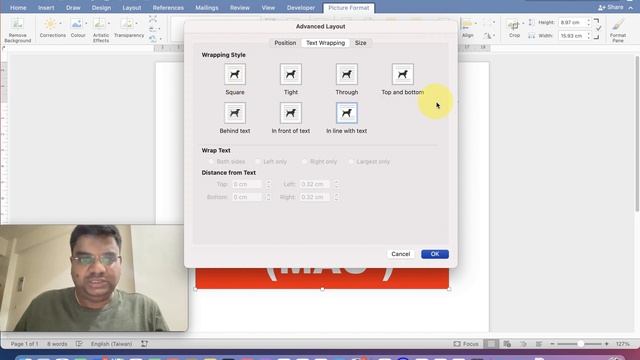640x360 pixels.
Task: Choose the Tight wrapping style icon
Action: [x=291, y=74]
